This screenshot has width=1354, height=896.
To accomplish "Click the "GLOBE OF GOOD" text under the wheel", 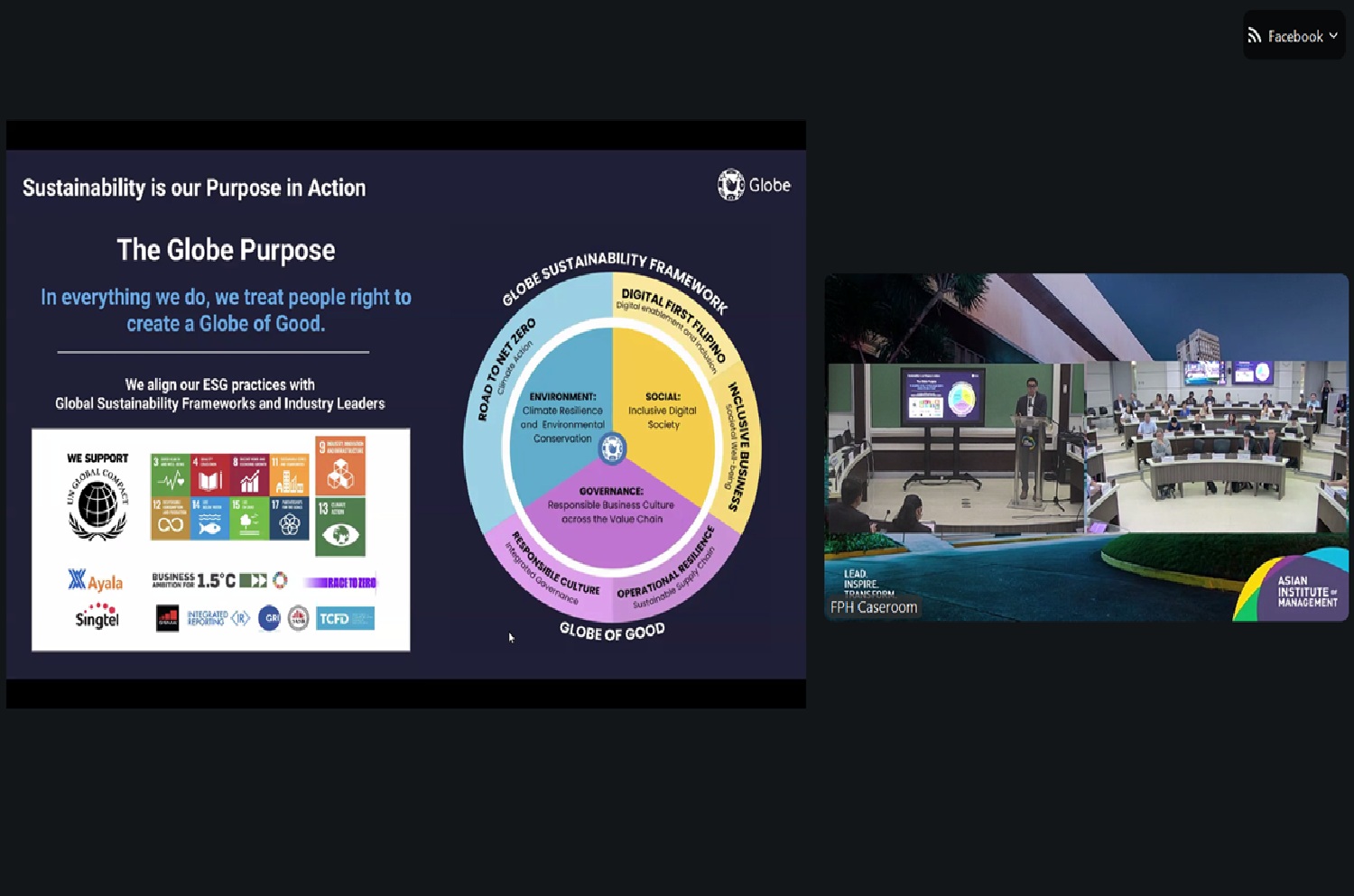I will [612, 631].
